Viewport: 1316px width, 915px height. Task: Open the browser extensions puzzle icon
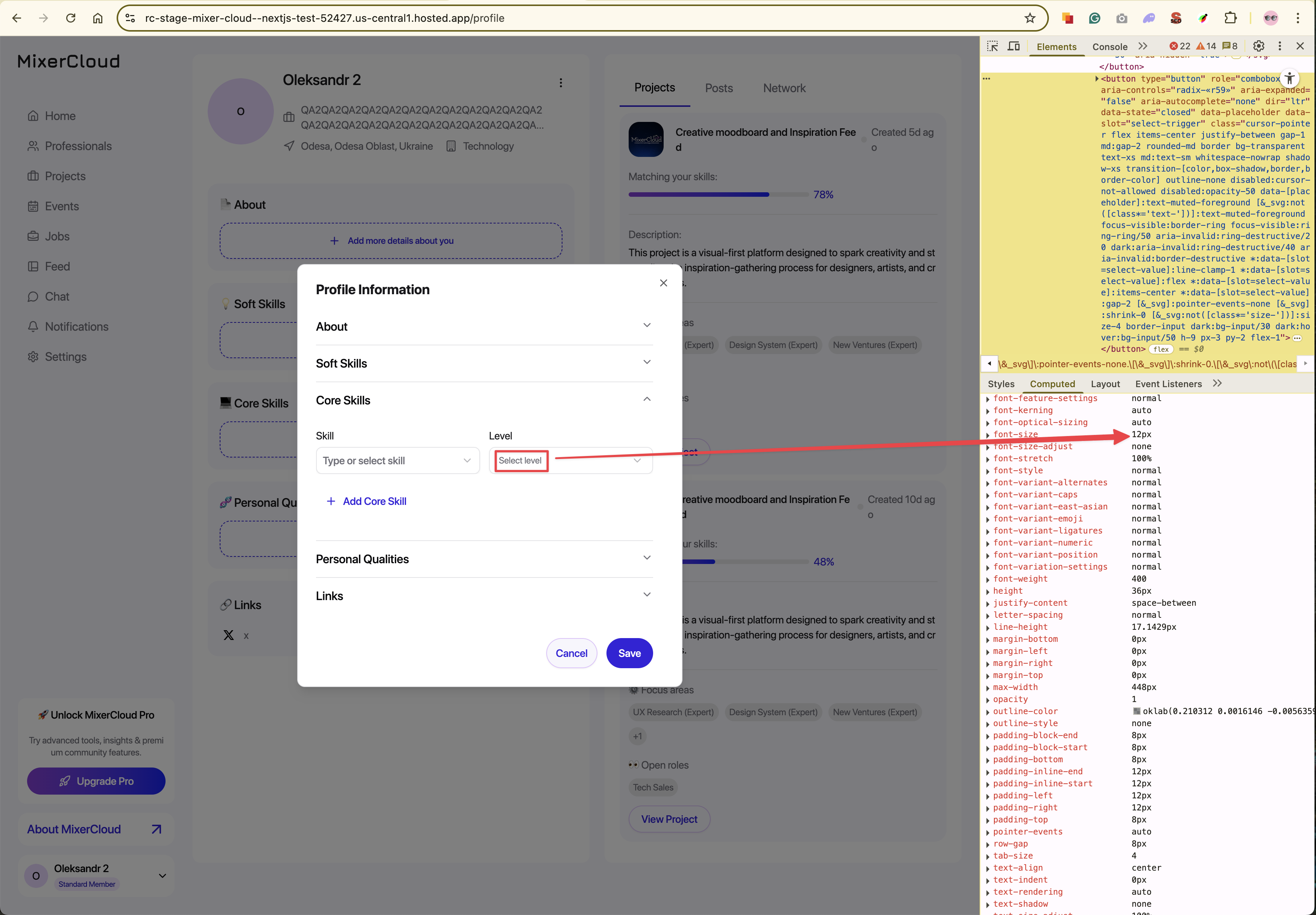coord(1230,18)
